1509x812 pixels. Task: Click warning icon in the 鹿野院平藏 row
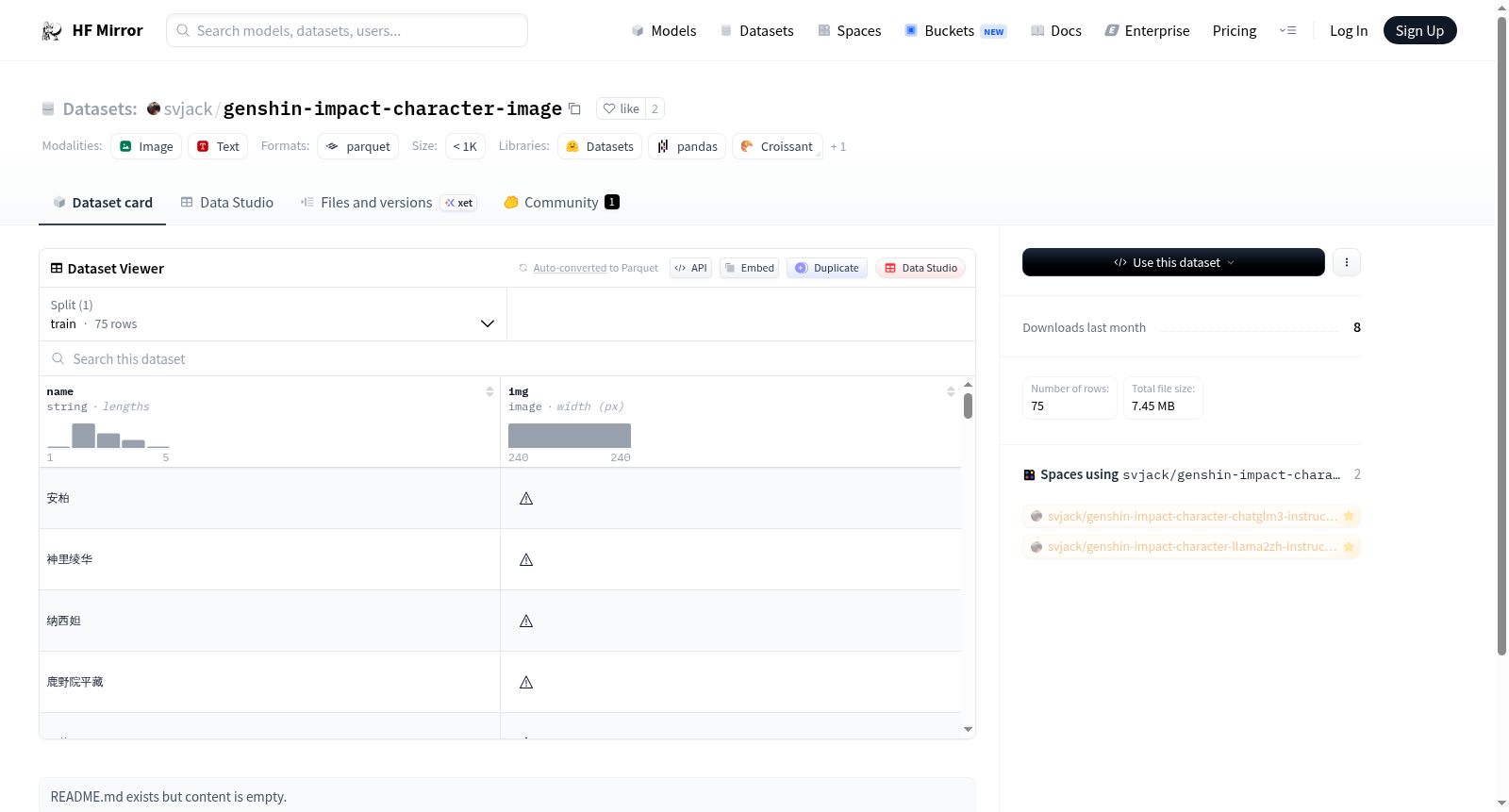point(526,682)
